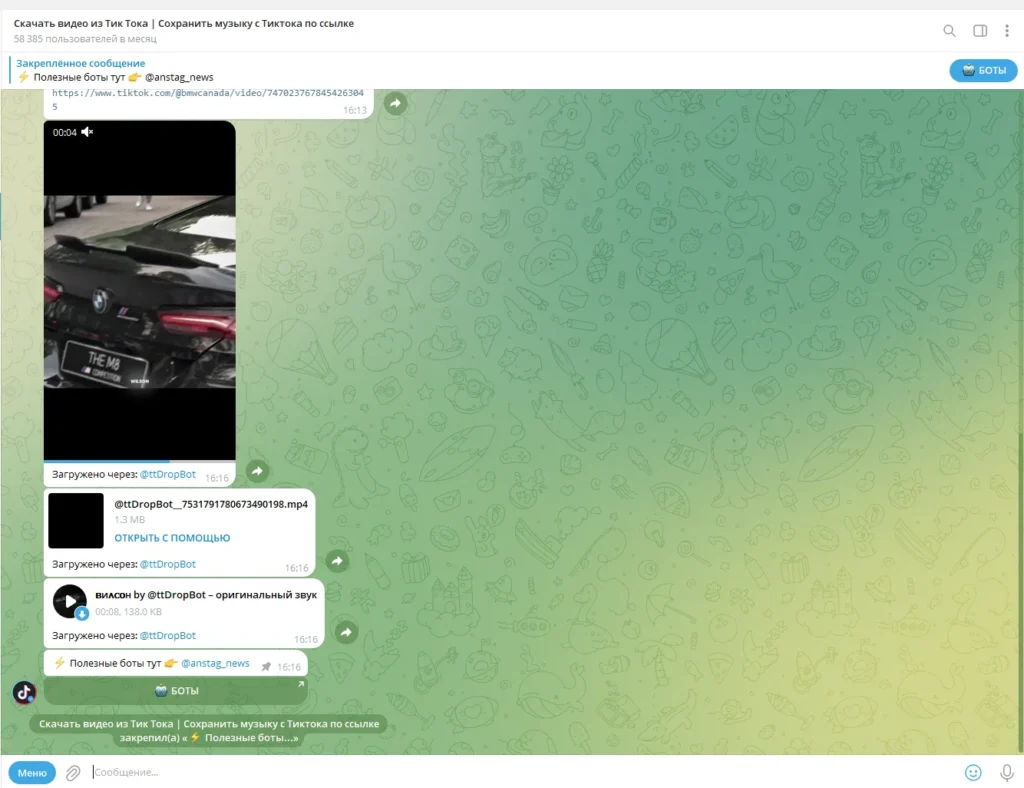Play the BMW M8 video thumbnail

(x=140, y=291)
